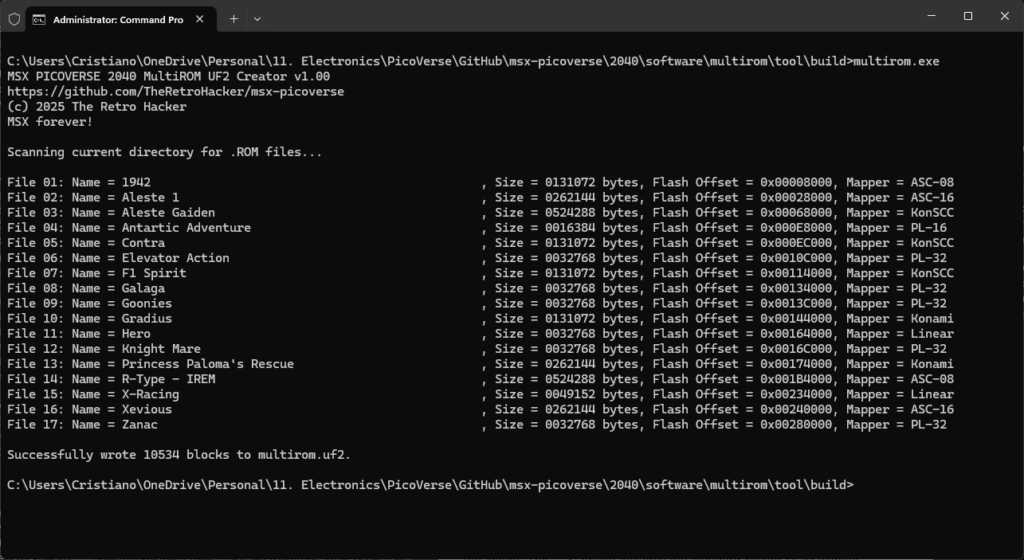
Task: Click the msx-picoverse GitHub URL
Action: click(175, 91)
